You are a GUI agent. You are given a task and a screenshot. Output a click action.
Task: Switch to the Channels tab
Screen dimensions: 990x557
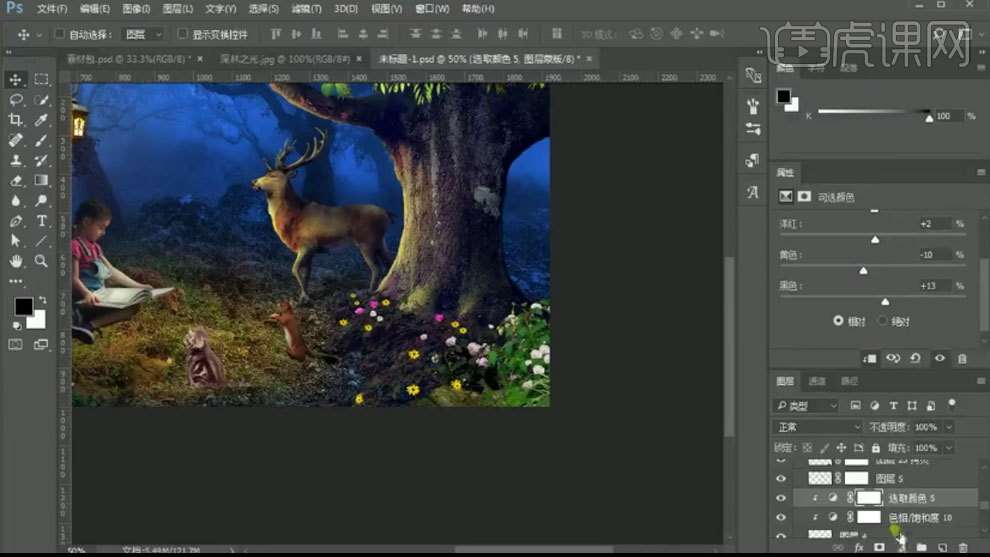click(817, 381)
